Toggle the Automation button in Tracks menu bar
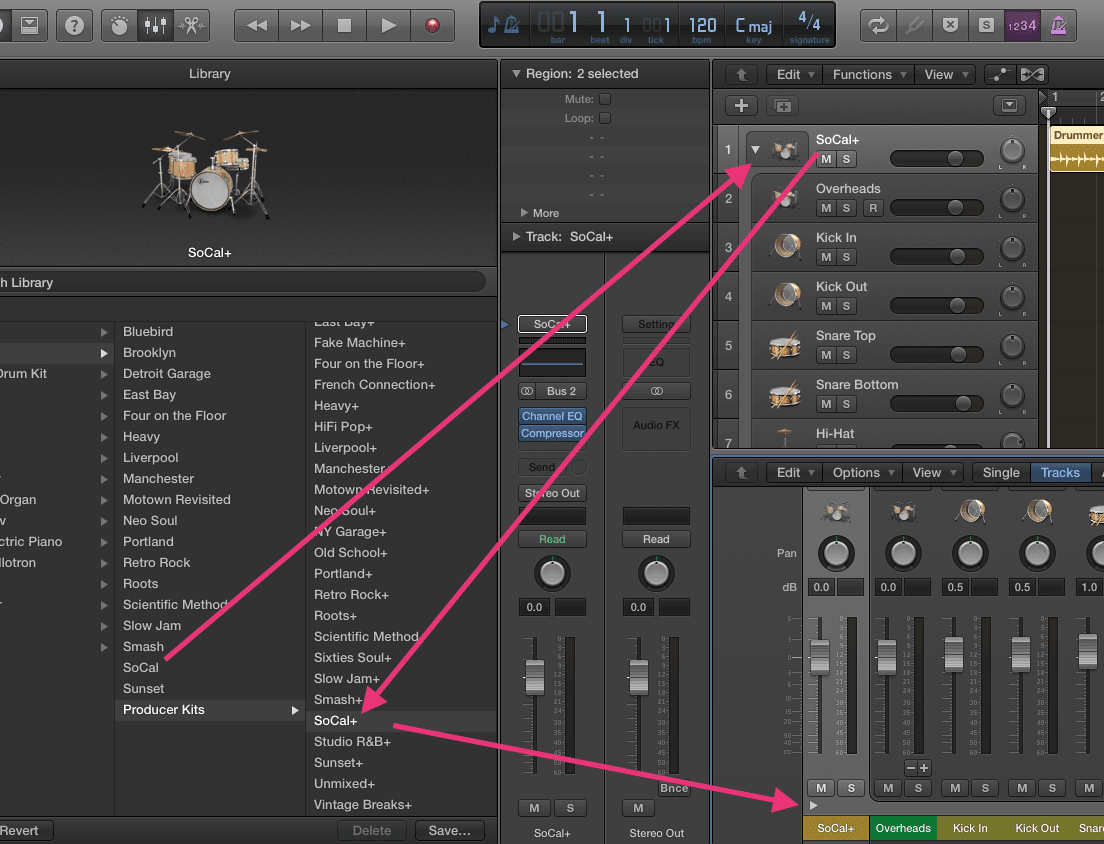This screenshot has width=1104, height=844. point(998,75)
